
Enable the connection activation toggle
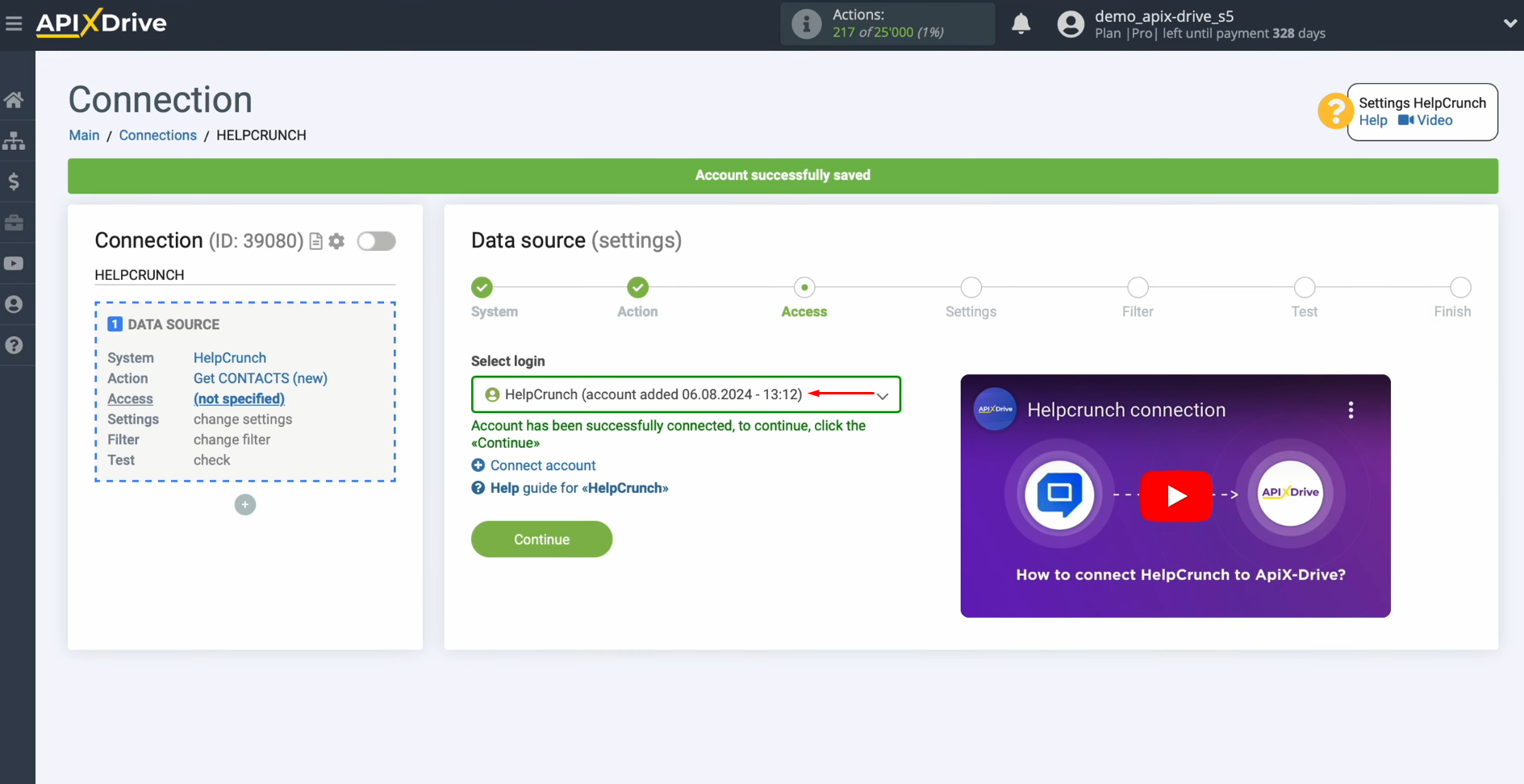[376, 240]
